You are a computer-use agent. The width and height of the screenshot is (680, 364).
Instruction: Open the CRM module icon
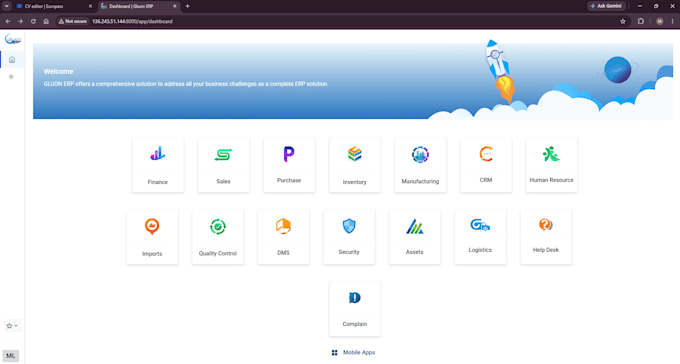pos(486,154)
